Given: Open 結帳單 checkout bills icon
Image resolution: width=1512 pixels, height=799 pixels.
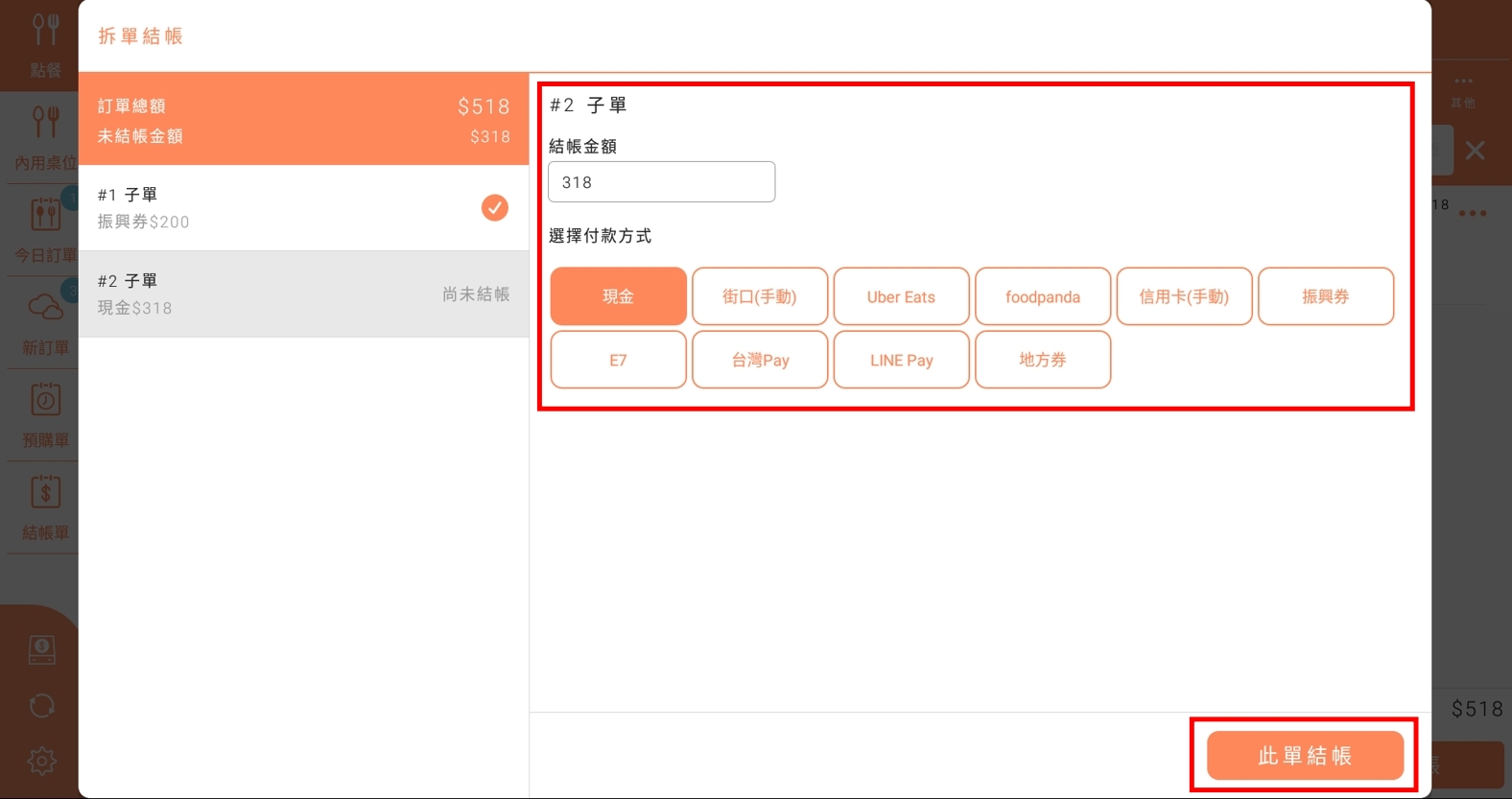Looking at the screenshot, I should (44, 494).
